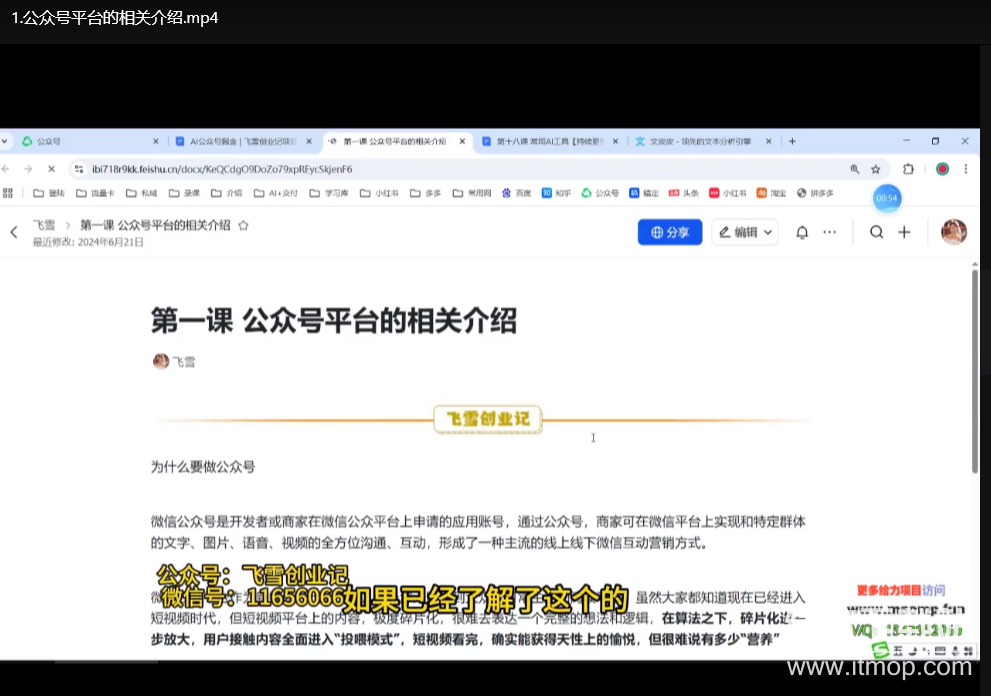
Task: Click the browser forward arrow
Action: [x=28, y=169]
